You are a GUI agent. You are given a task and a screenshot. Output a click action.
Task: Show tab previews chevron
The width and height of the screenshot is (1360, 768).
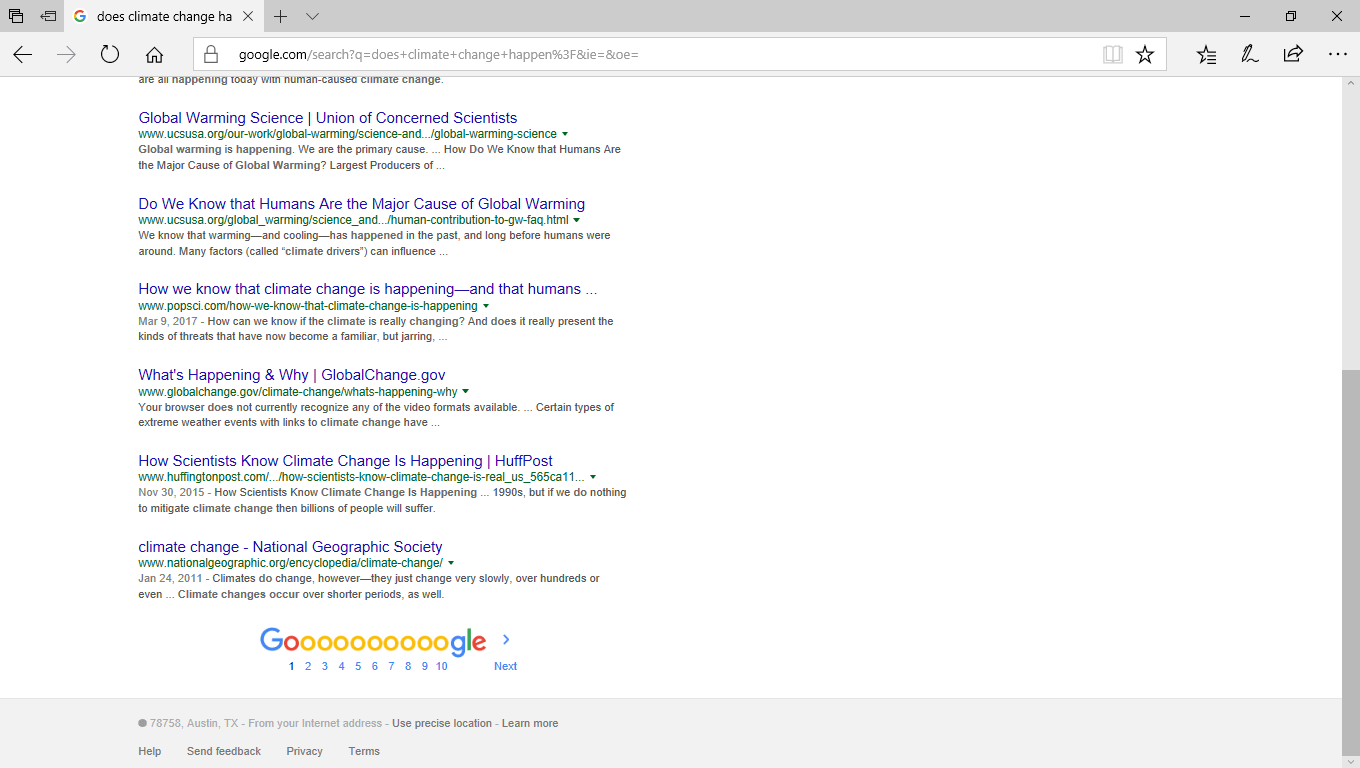(x=312, y=16)
